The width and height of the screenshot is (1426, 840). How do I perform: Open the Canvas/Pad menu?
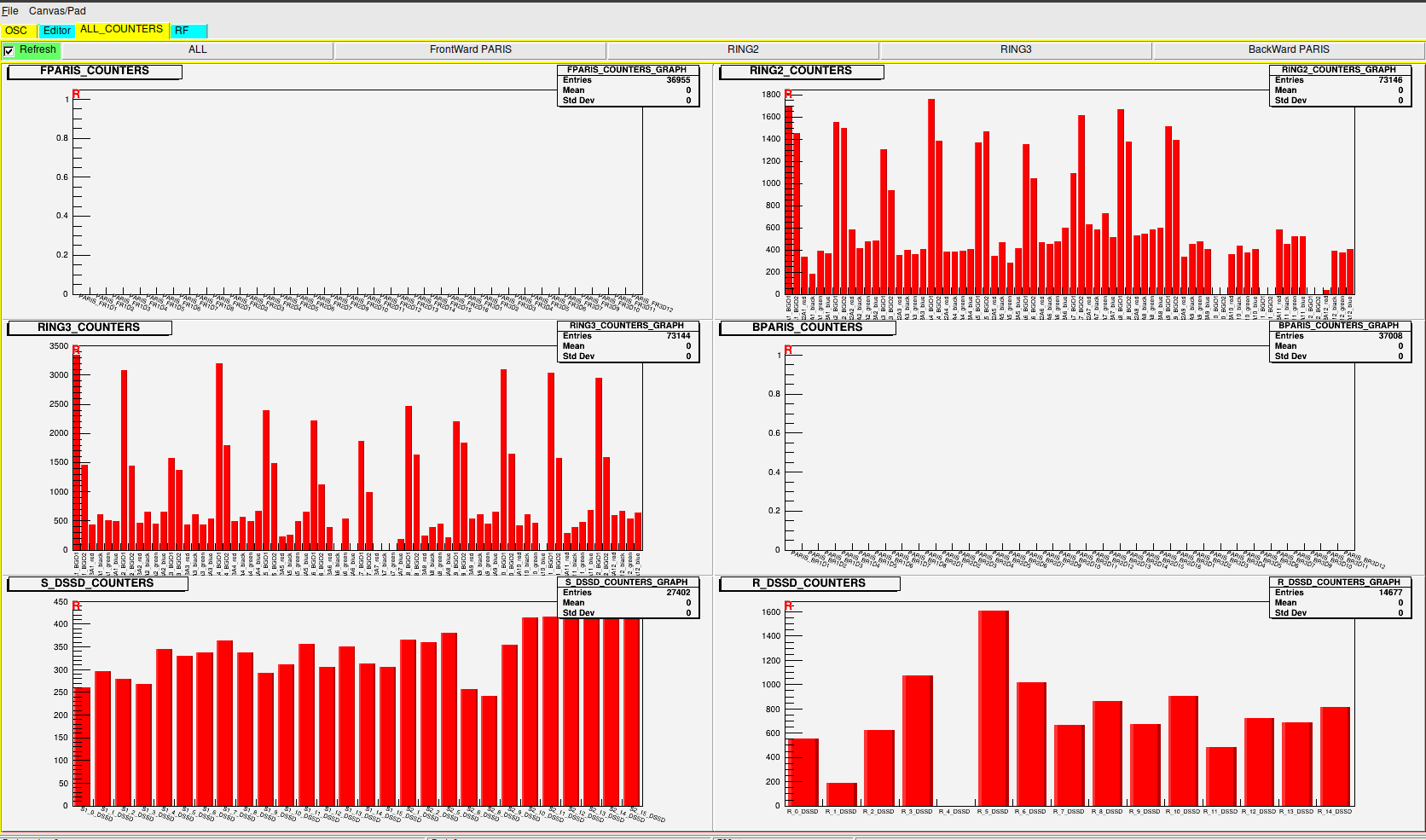[57, 11]
